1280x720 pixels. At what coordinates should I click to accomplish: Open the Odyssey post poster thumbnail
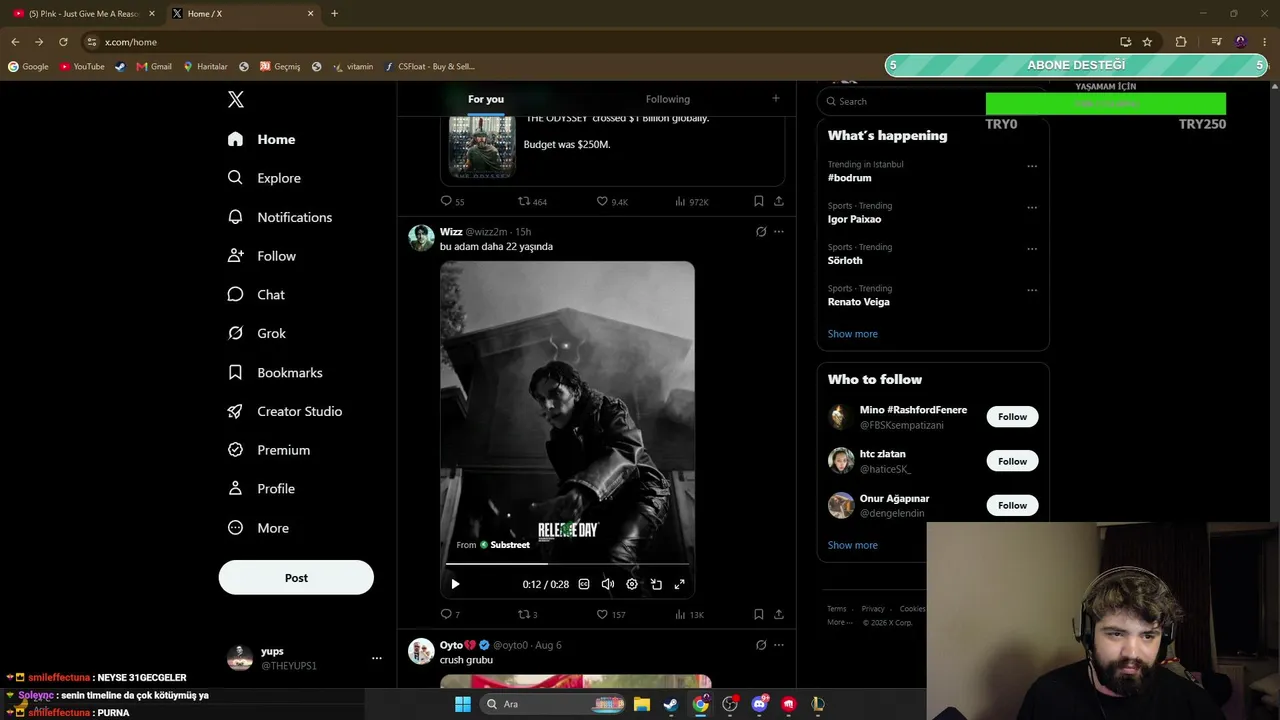481,146
